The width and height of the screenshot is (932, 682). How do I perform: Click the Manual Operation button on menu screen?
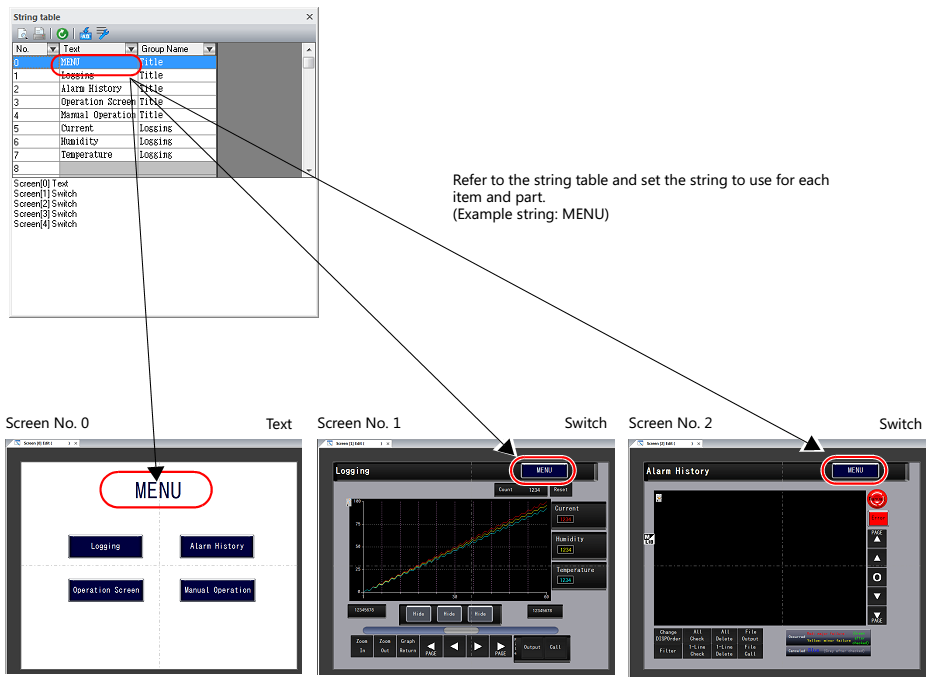tap(218, 590)
